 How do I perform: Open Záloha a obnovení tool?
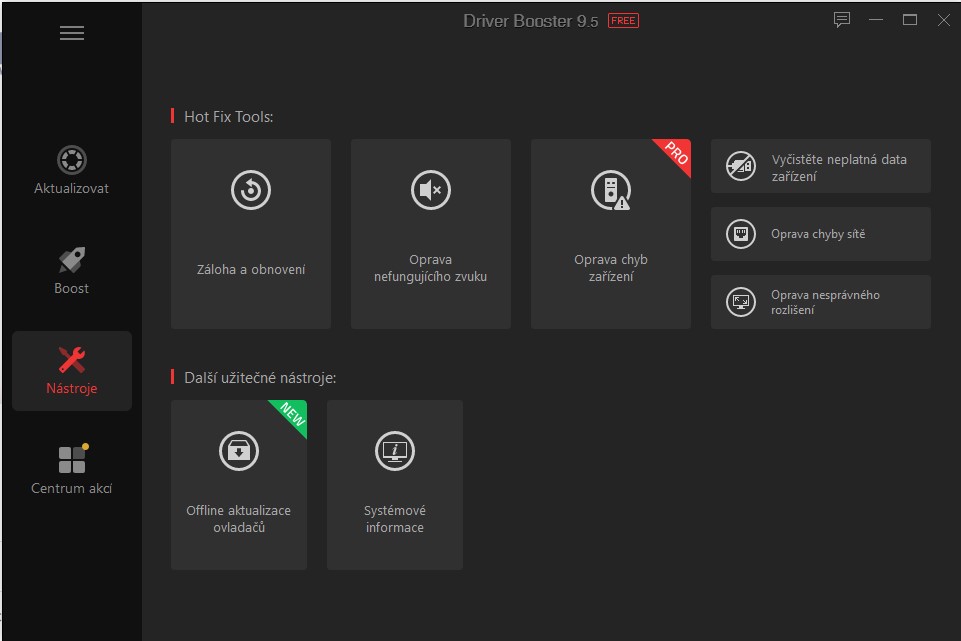coord(251,234)
